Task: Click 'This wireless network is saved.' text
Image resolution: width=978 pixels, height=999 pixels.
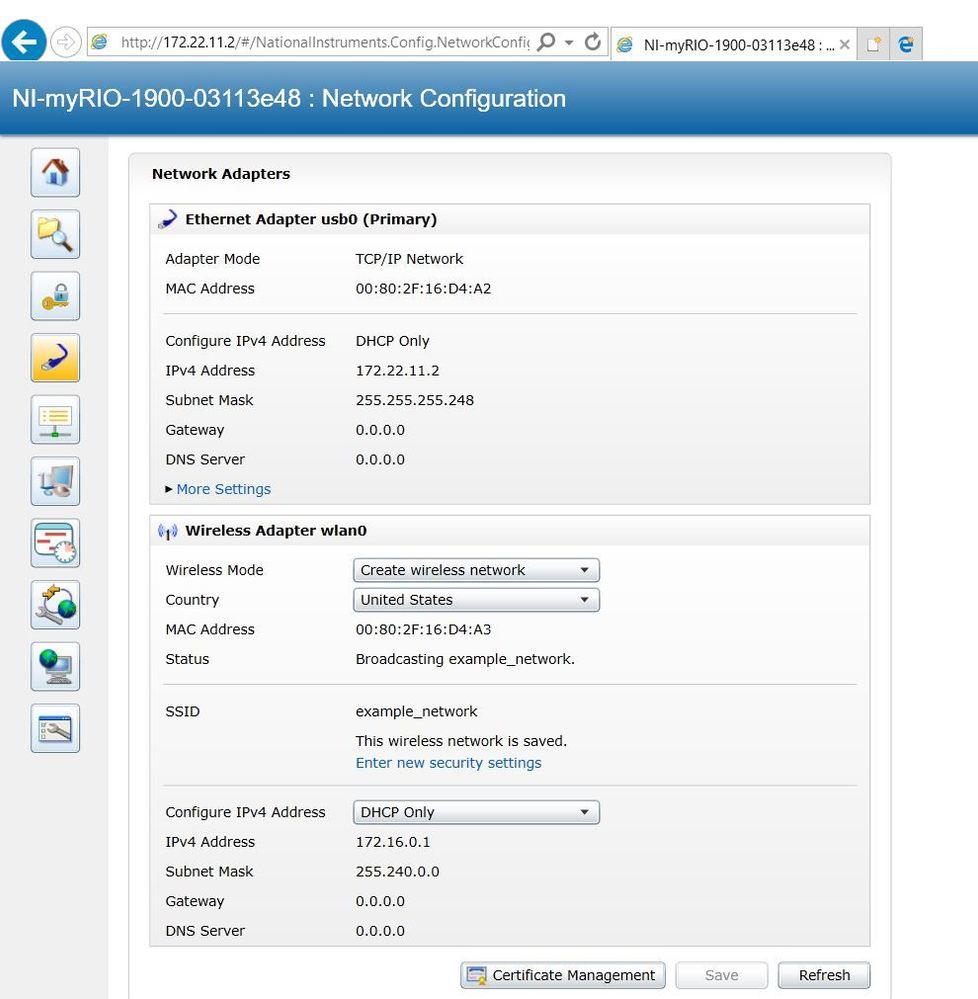Action: coord(461,741)
